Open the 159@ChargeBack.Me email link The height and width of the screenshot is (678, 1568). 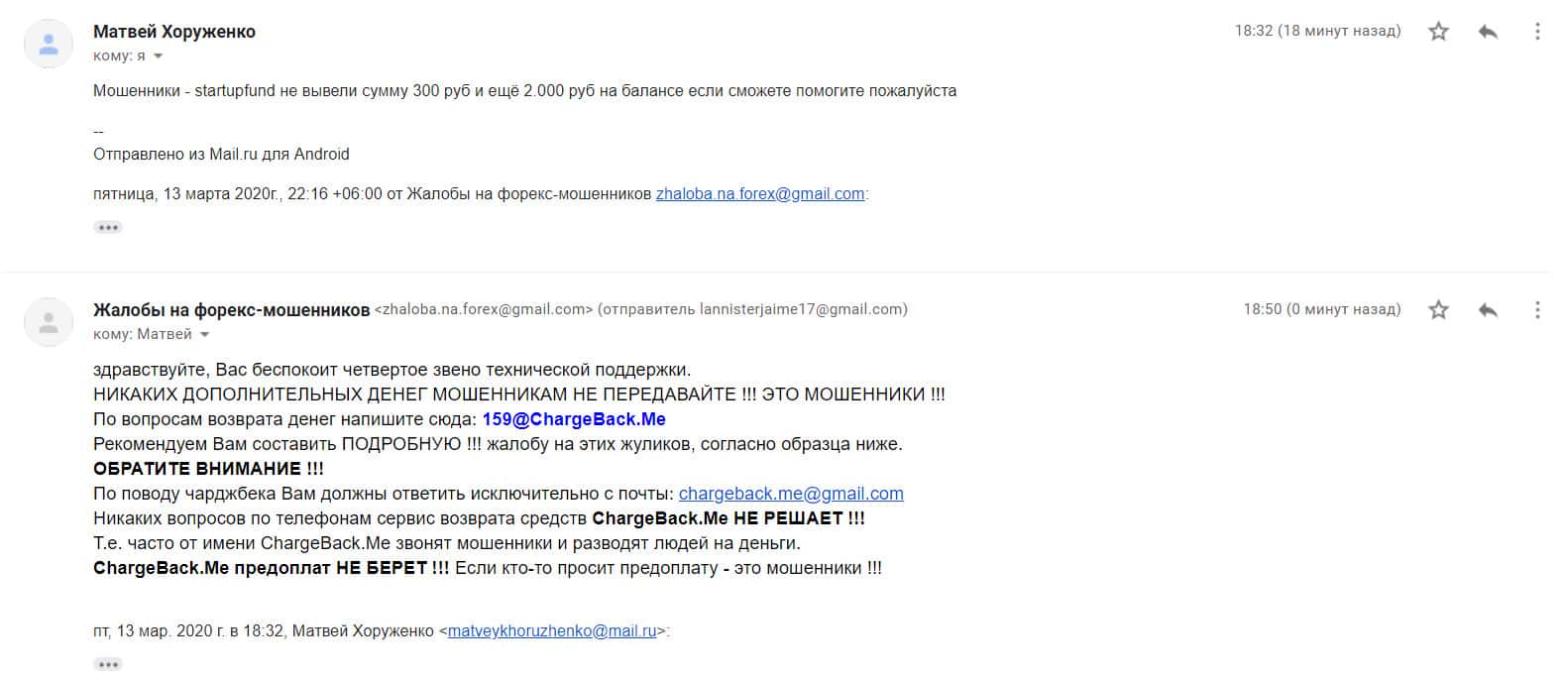tap(574, 419)
